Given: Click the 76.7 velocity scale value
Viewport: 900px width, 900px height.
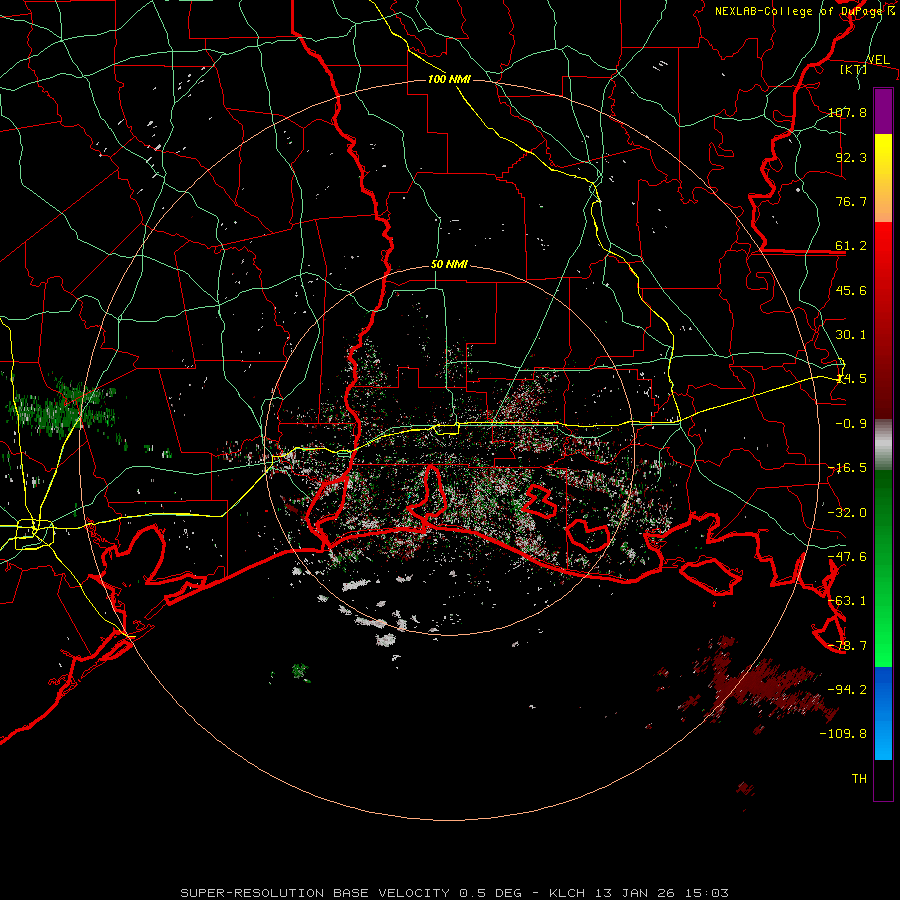Looking at the screenshot, I should [x=851, y=201].
